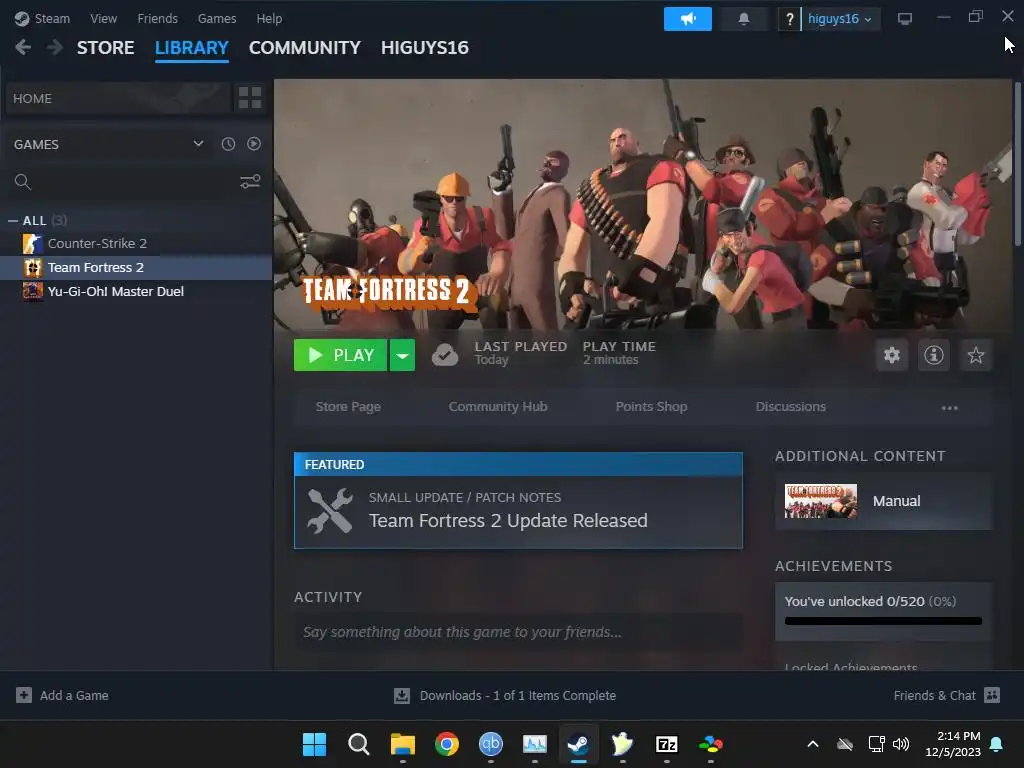Click the library HOME button
Screen dimensions: 1024x768
118,98
